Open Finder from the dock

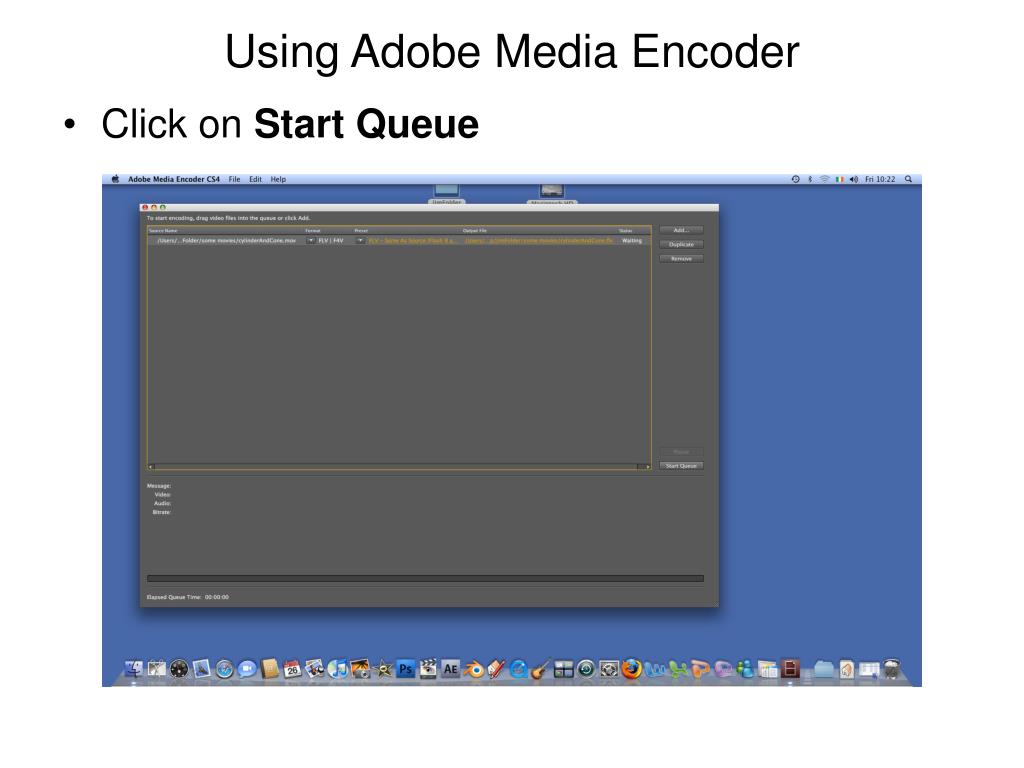point(134,669)
